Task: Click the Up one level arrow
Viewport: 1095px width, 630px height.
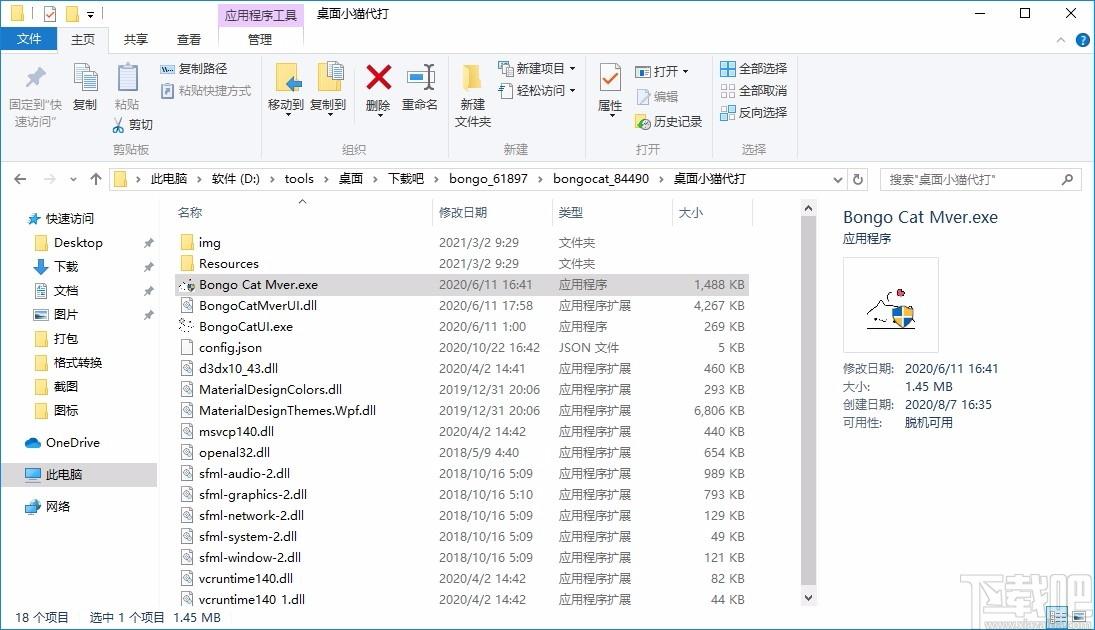Action: tap(96, 180)
